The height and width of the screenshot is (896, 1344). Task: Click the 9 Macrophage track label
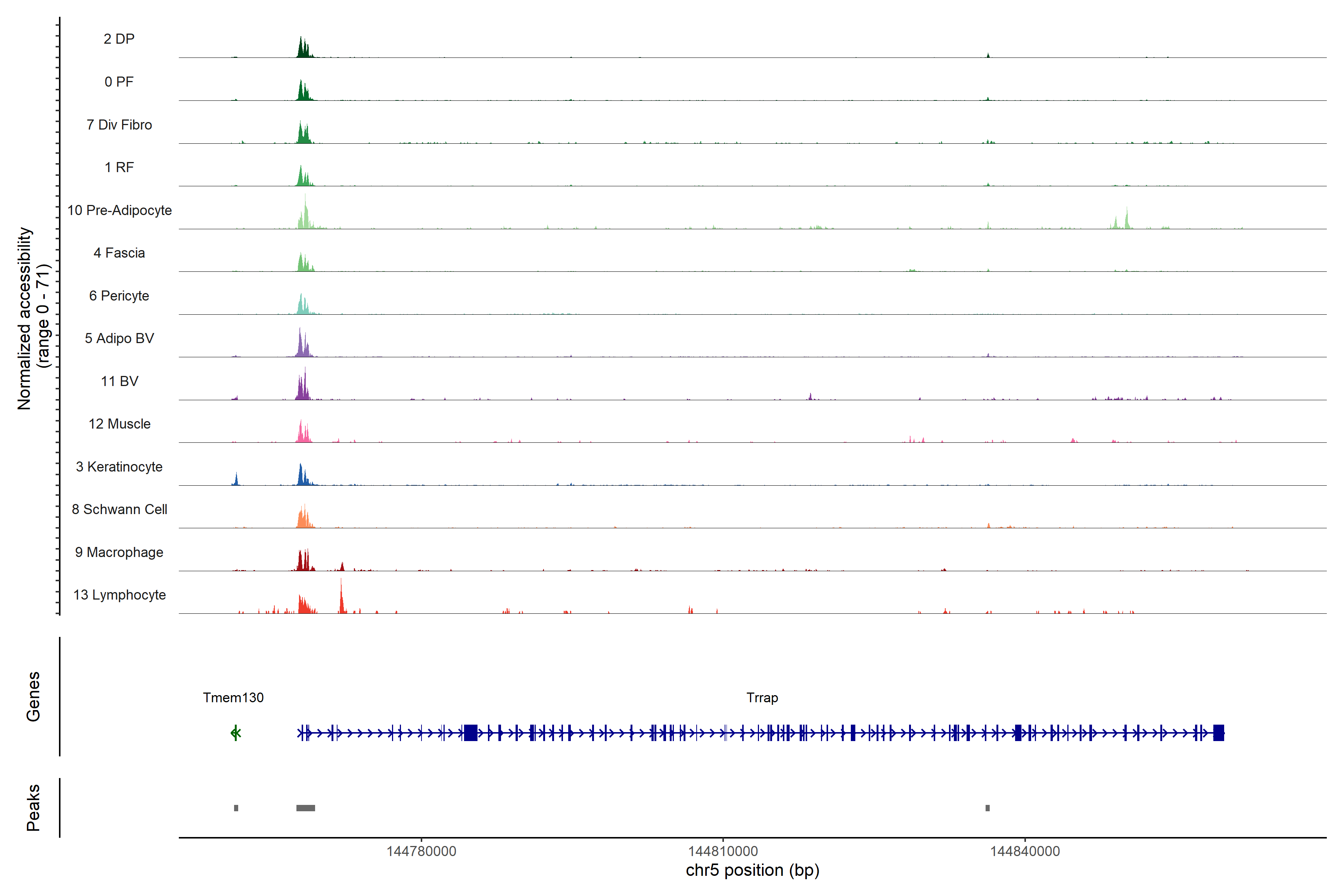119,553
